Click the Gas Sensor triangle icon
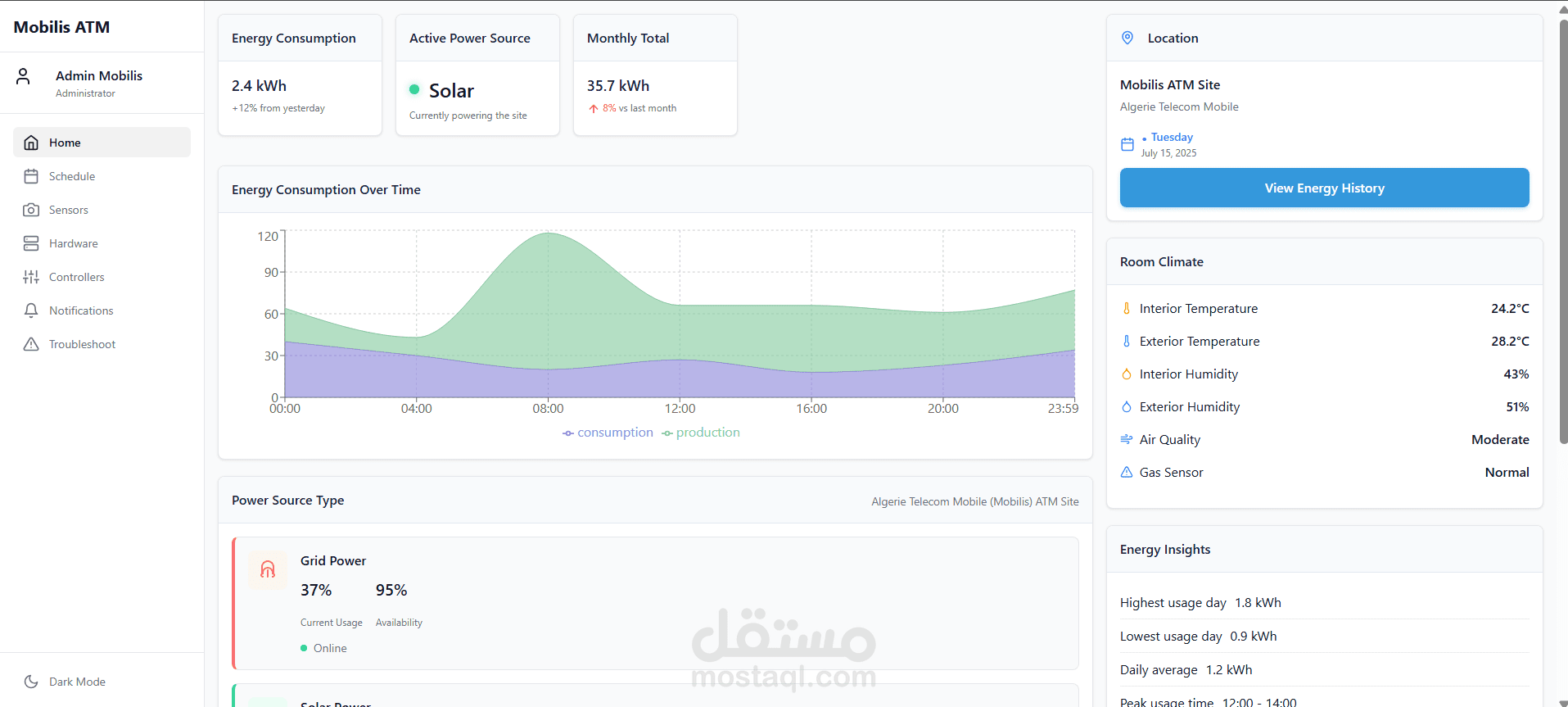The image size is (1568, 707). click(x=1127, y=472)
